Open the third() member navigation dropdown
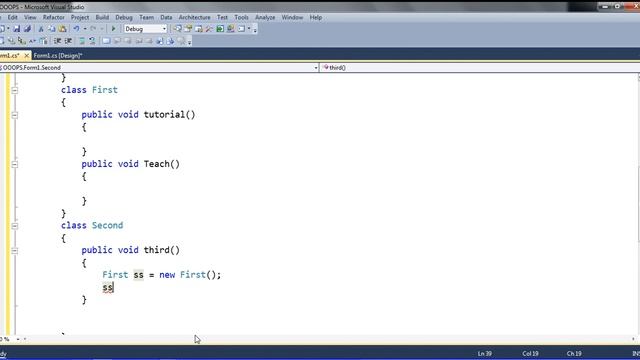640x360 pixels. click(480, 68)
